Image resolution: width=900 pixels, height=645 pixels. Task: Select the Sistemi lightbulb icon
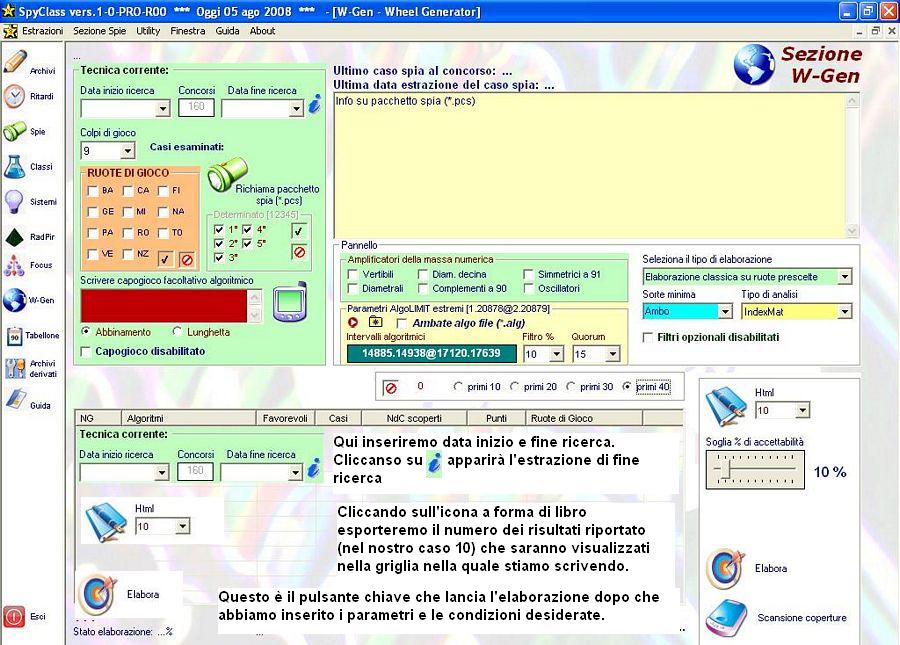(x=15, y=202)
